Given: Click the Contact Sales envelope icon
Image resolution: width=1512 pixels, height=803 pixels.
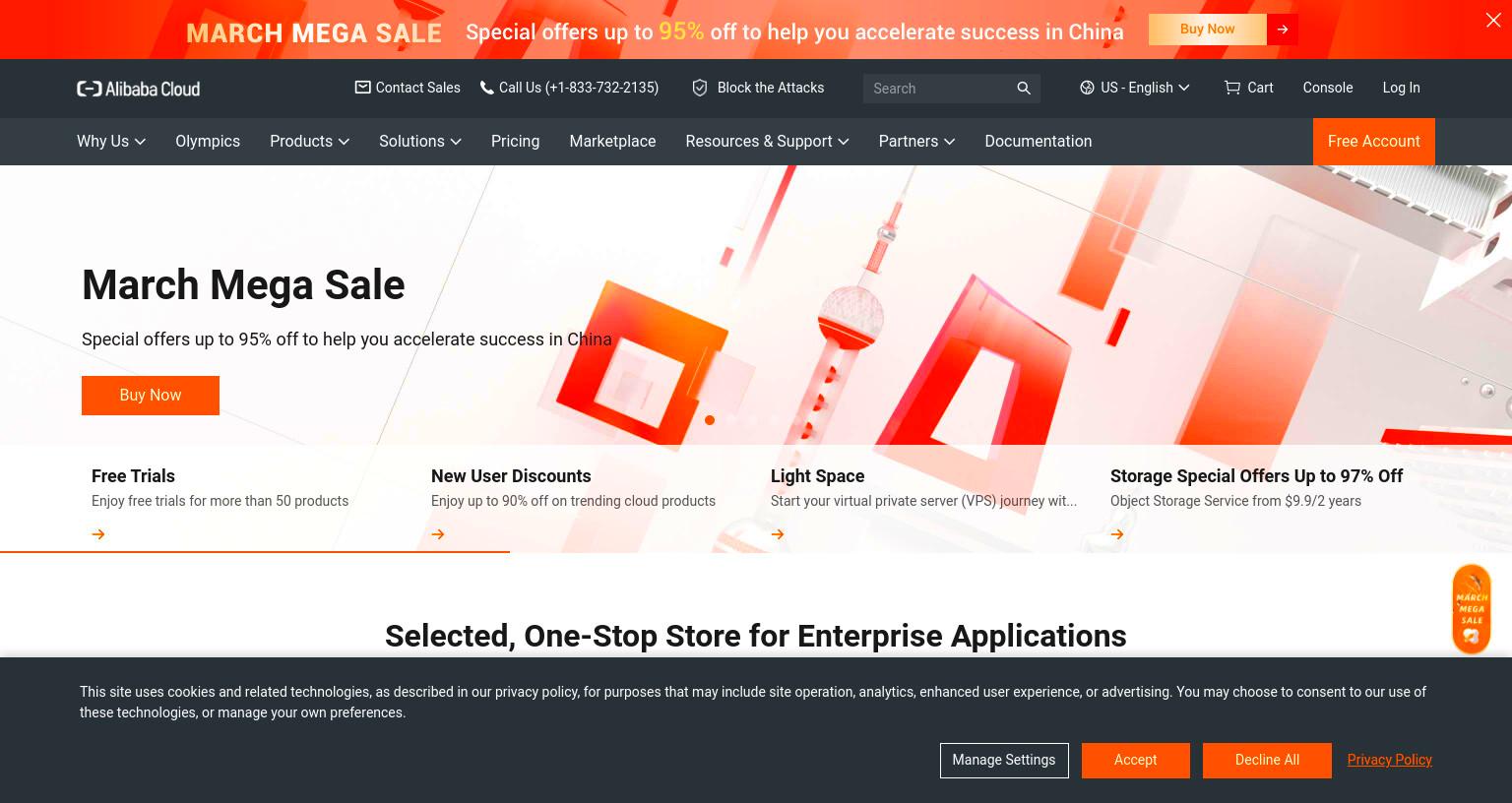Looking at the screenshot, I should (362, 88).
